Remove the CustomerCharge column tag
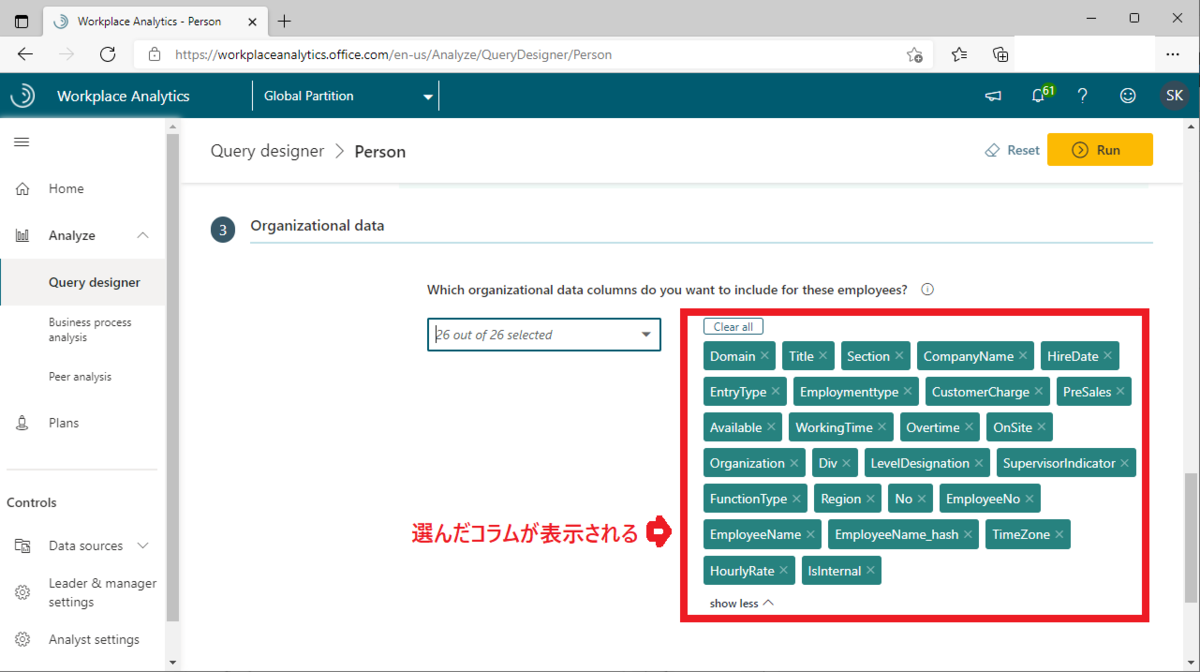 point(1039,392)
